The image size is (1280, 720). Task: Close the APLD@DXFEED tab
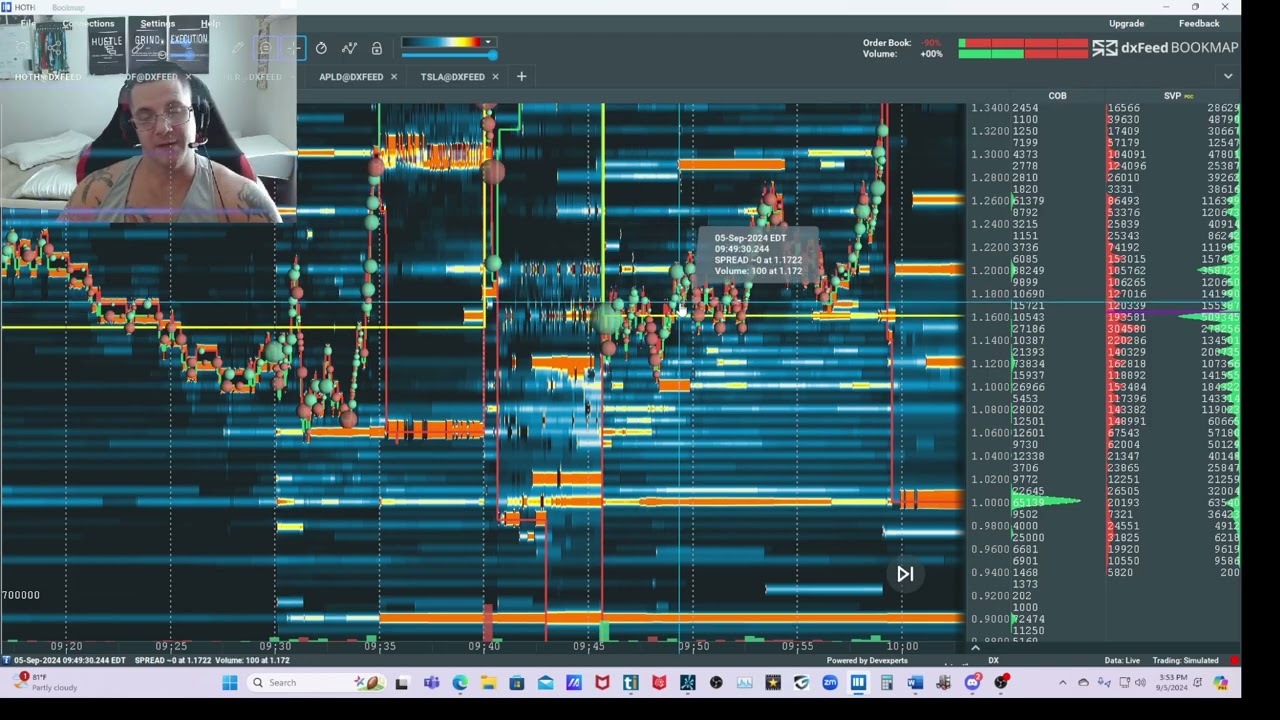point(394,77)
